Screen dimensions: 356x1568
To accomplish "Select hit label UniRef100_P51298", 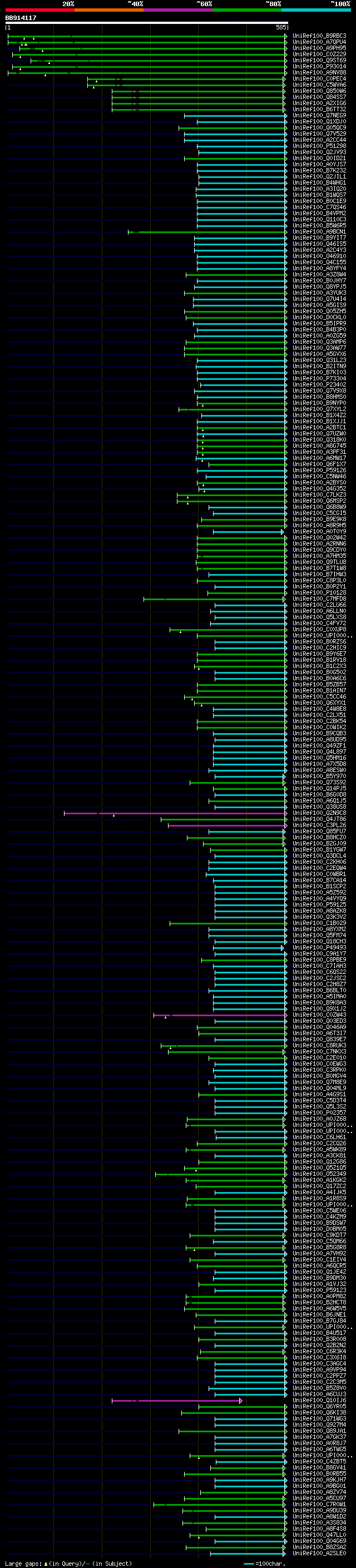I will (x=319, y=146).
